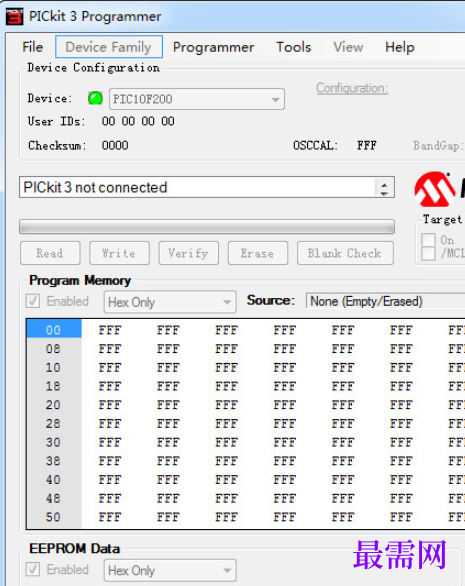Open the Help menu

(x=400, y=47)
